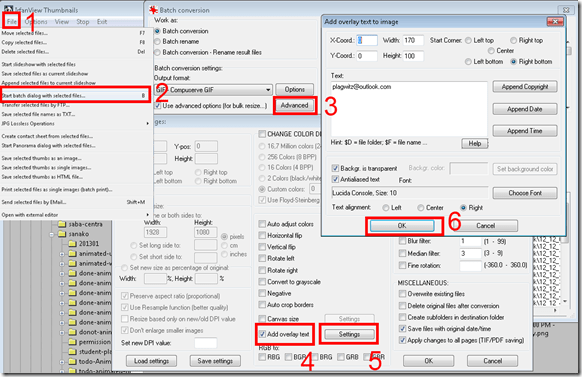582x377 pixels.
Task: Toggle Save files with original date/time
Action: [402, 329]
